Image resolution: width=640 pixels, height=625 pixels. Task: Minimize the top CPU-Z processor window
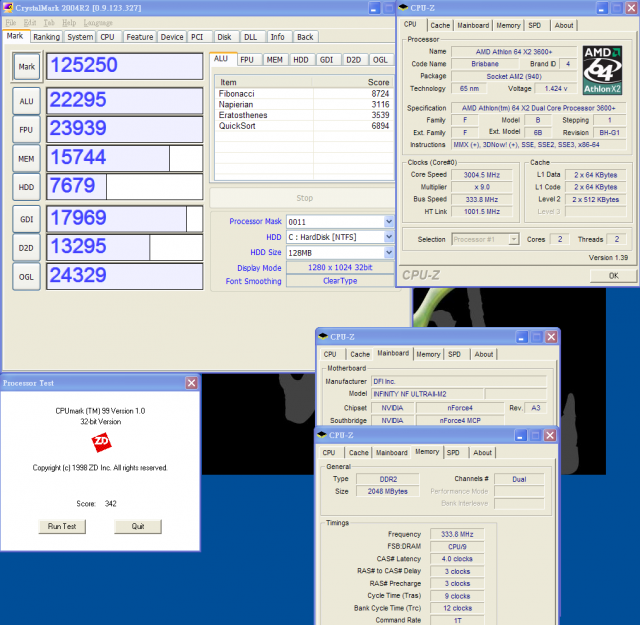coord(602,8)
